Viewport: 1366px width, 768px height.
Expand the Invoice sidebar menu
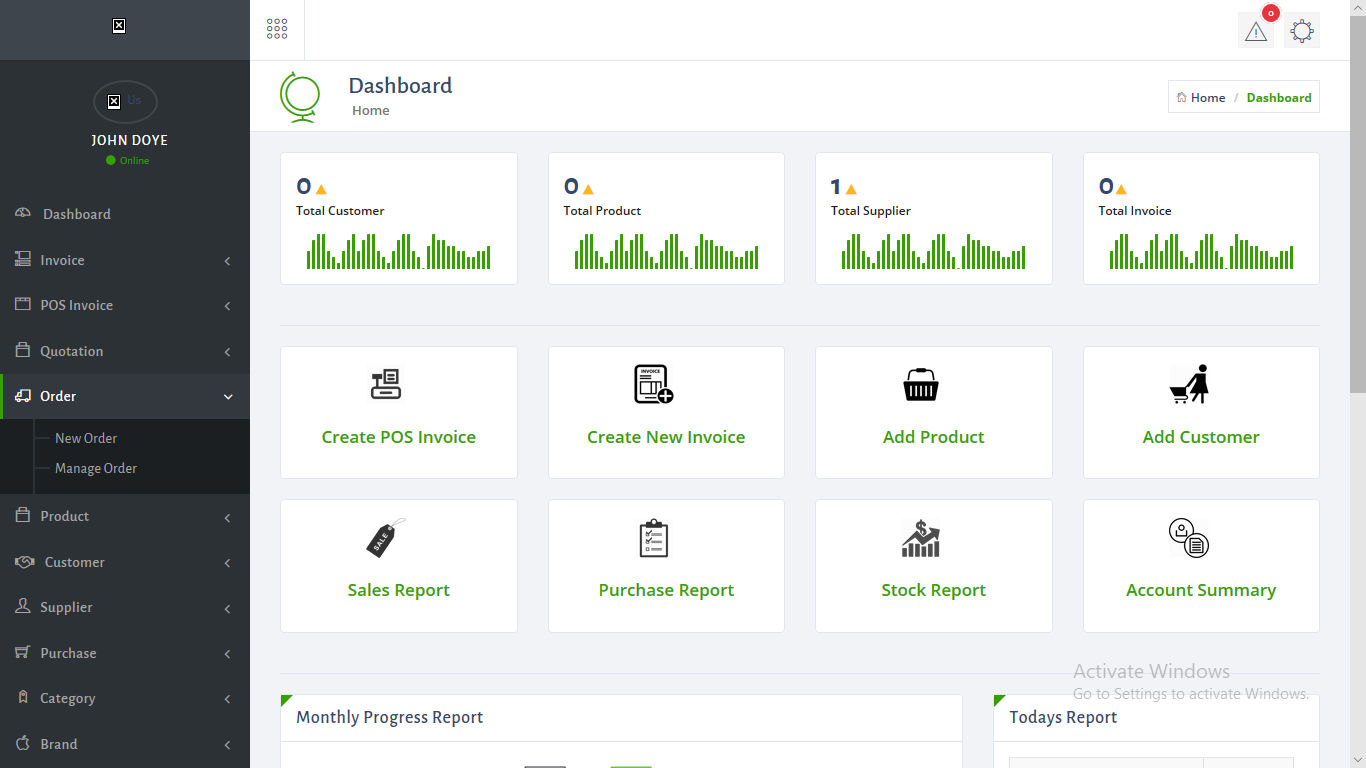pos(125,260)
